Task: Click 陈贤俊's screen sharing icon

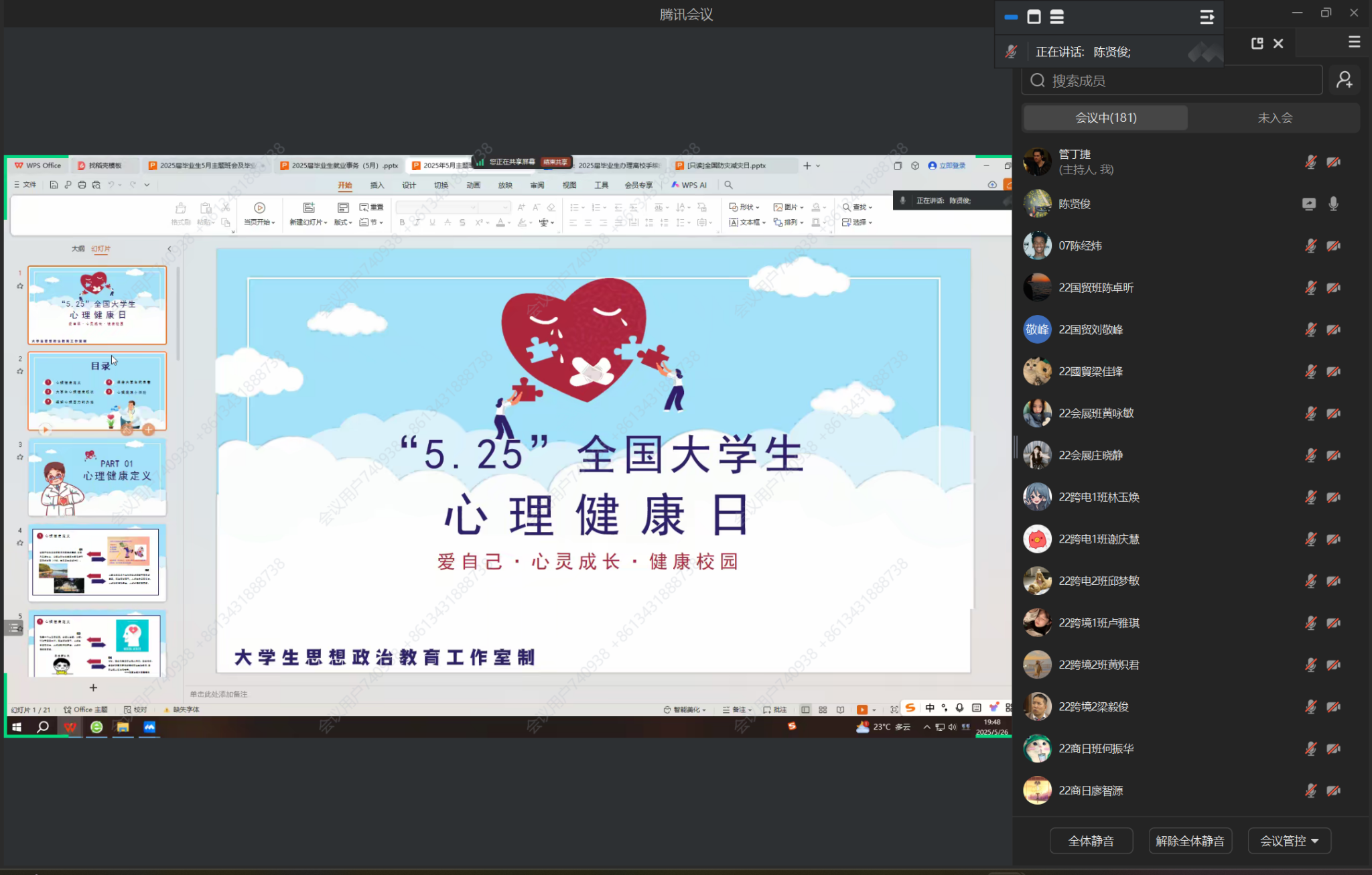Action: coord(1308,204)
